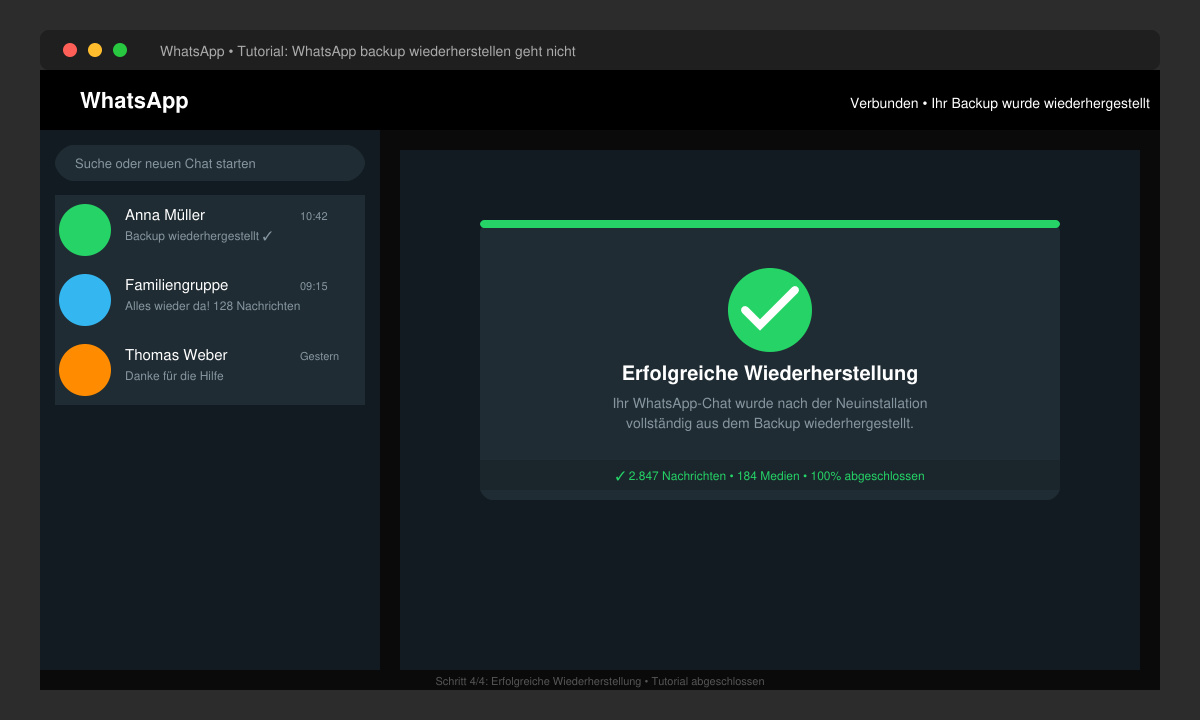Click the 10:42 timestamp
The height and width of the screenshot is (720, 1200).
[314, 216]
